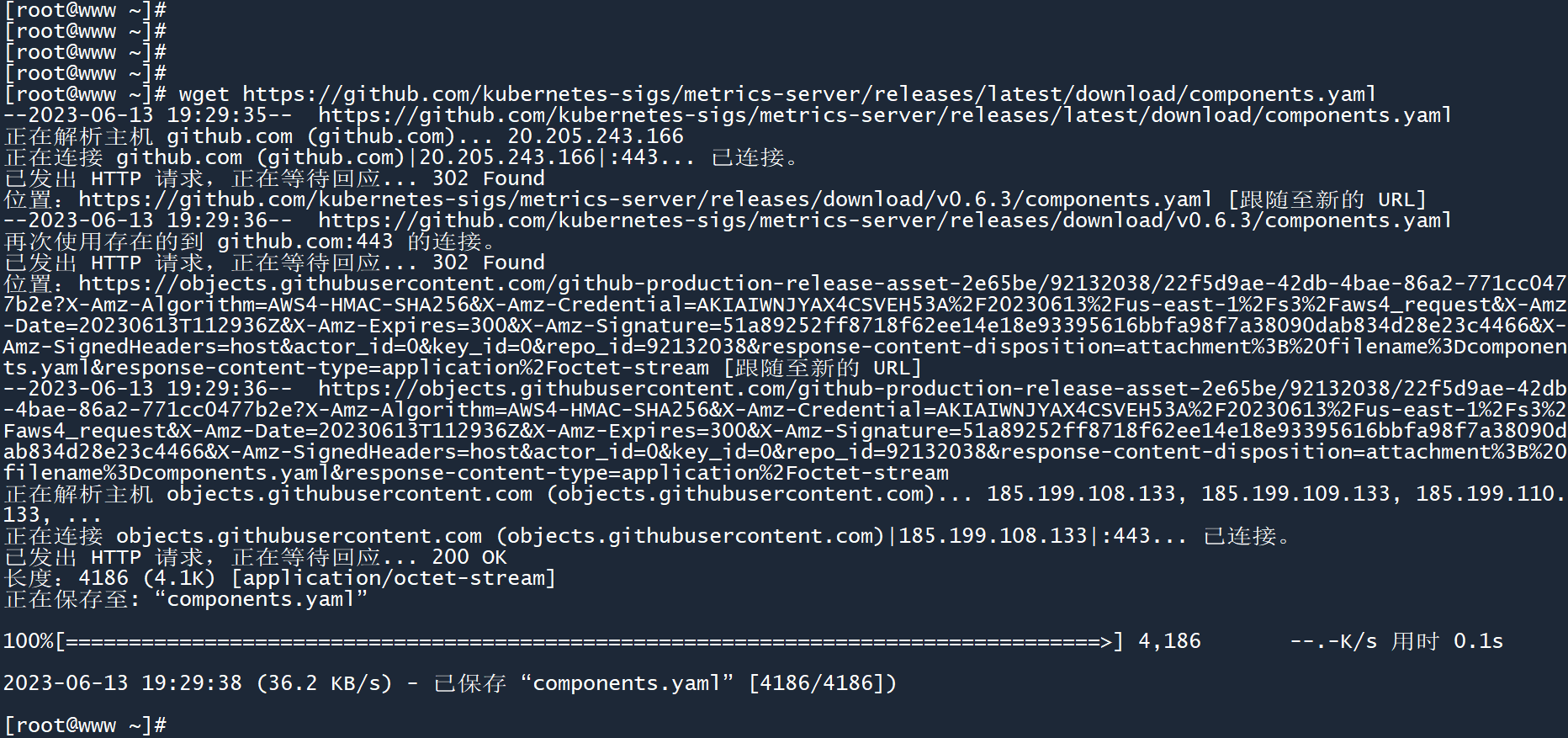Click the "4186 (4.1K)" length value

coord(146,578)
